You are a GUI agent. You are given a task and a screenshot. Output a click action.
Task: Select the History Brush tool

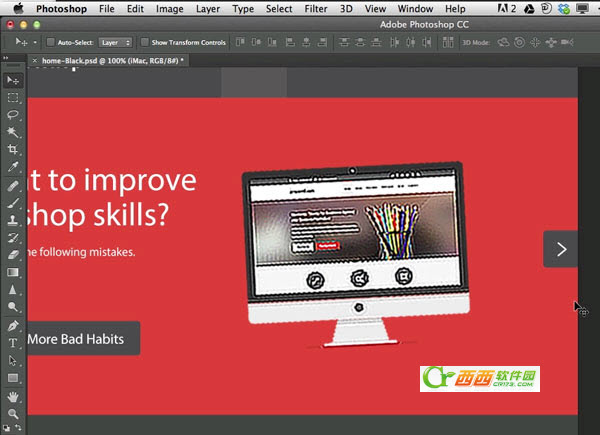coord(13,238)
